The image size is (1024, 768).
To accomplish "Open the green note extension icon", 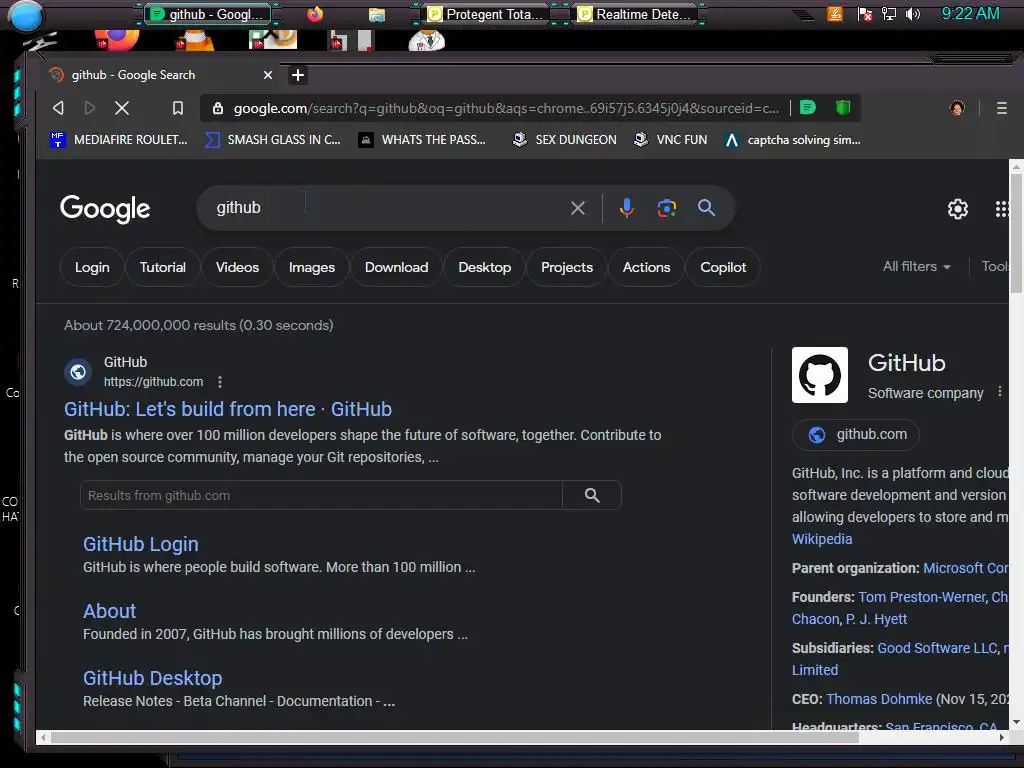I will pos(808,107).
